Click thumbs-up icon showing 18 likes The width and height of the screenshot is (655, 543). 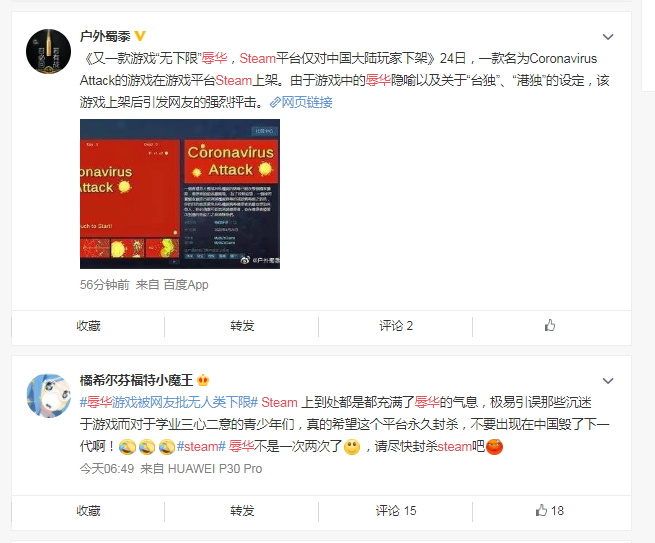coord(541,510)
